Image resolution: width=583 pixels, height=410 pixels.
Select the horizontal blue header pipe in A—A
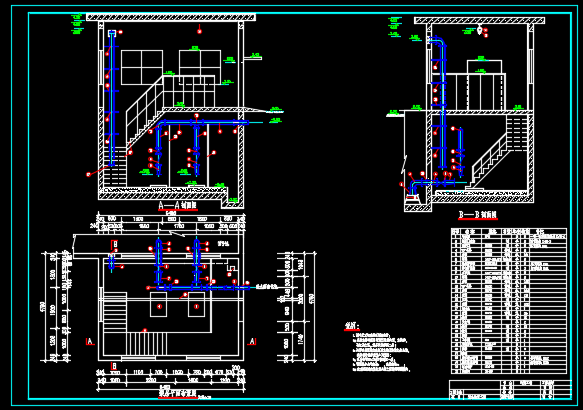click(203, 122)
